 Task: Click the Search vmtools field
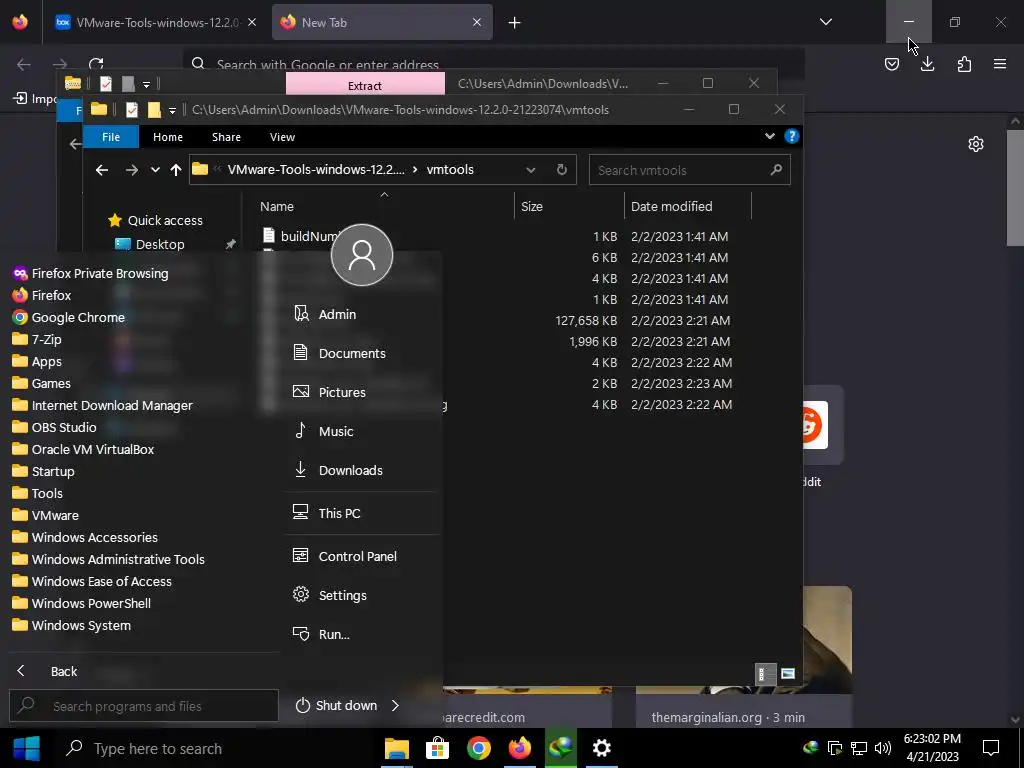pyautogui.click(x=690, y=170)
